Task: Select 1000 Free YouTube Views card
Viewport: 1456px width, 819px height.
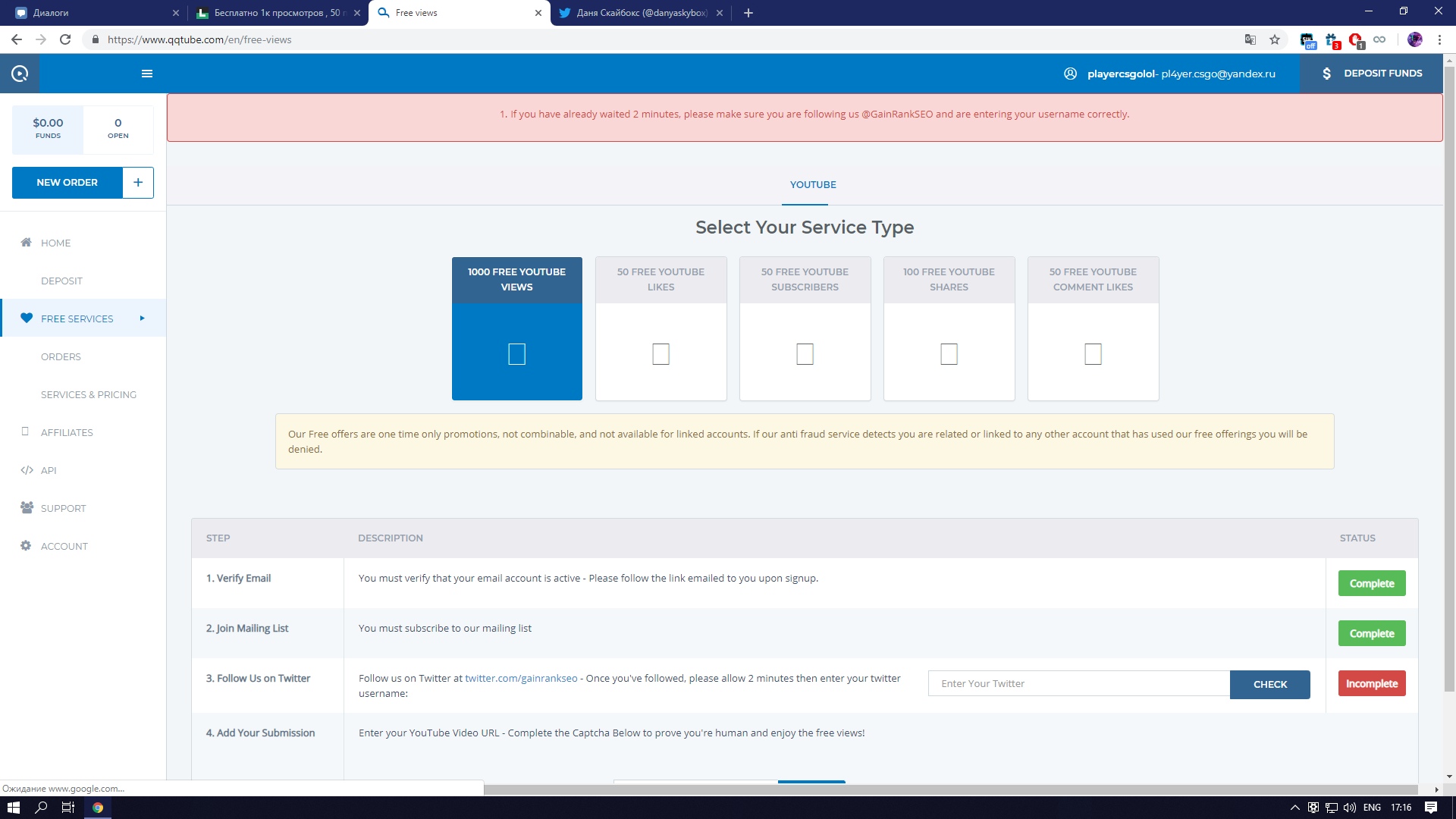Action: point(517,328)
